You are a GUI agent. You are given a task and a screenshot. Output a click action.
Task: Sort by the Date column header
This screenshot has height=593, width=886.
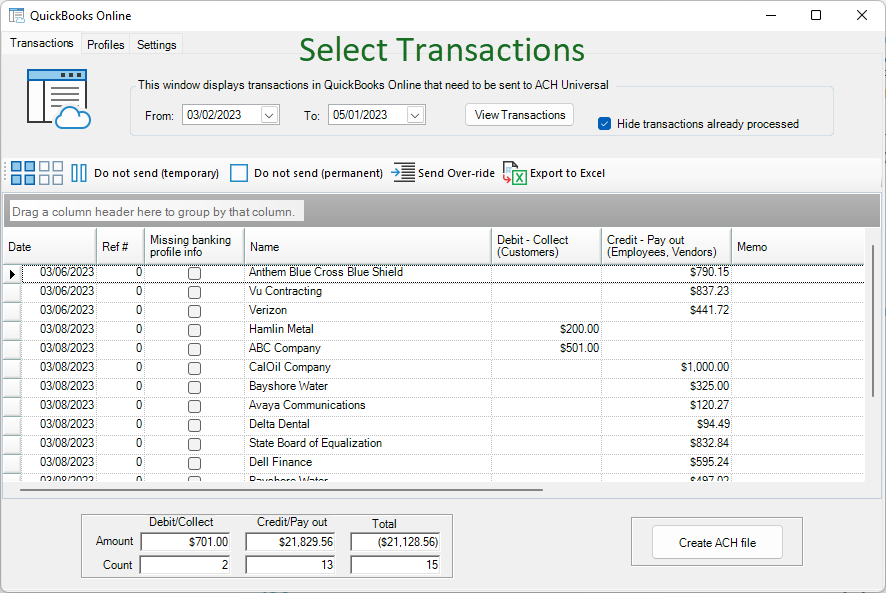50,246
